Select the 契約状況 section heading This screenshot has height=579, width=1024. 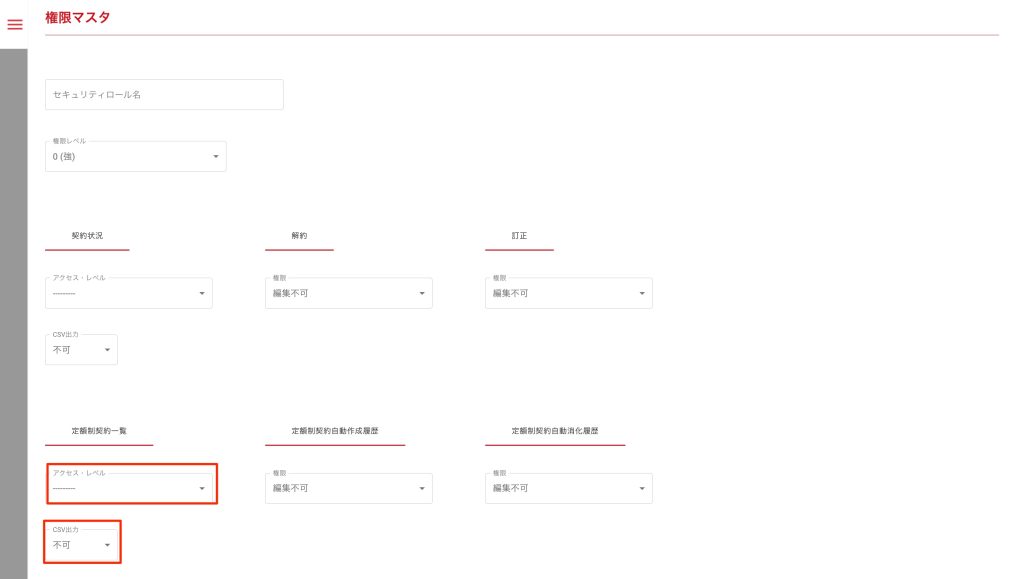[x=87, y=236]
